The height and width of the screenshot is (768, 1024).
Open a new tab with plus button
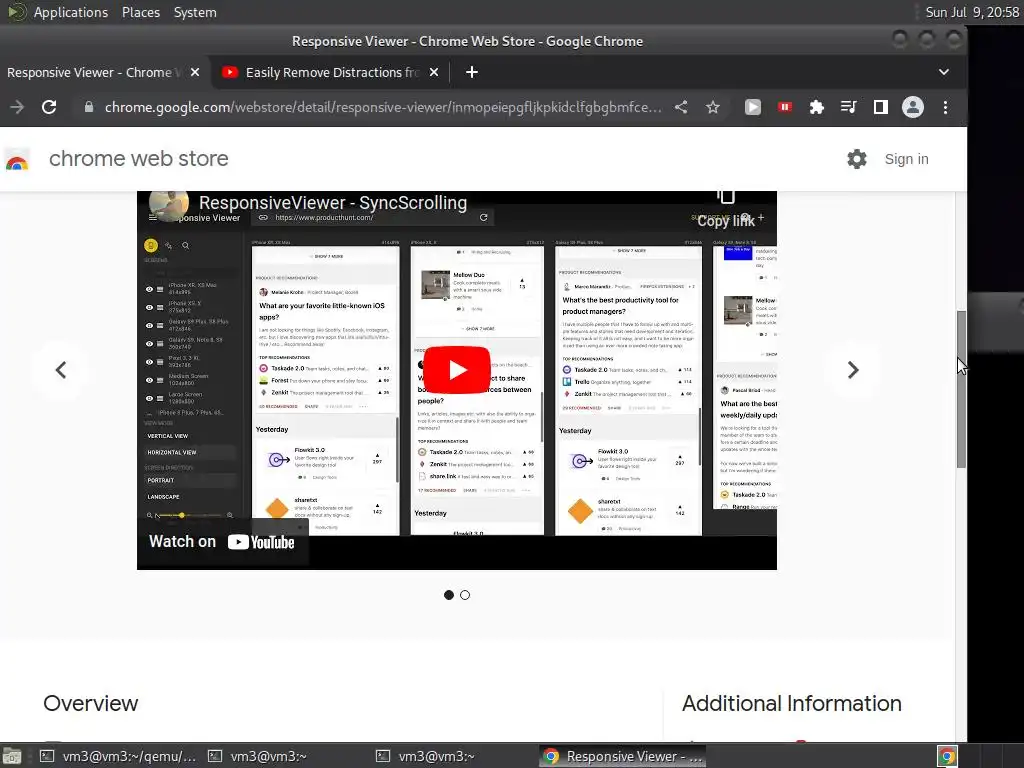click(x=472, y=72)
